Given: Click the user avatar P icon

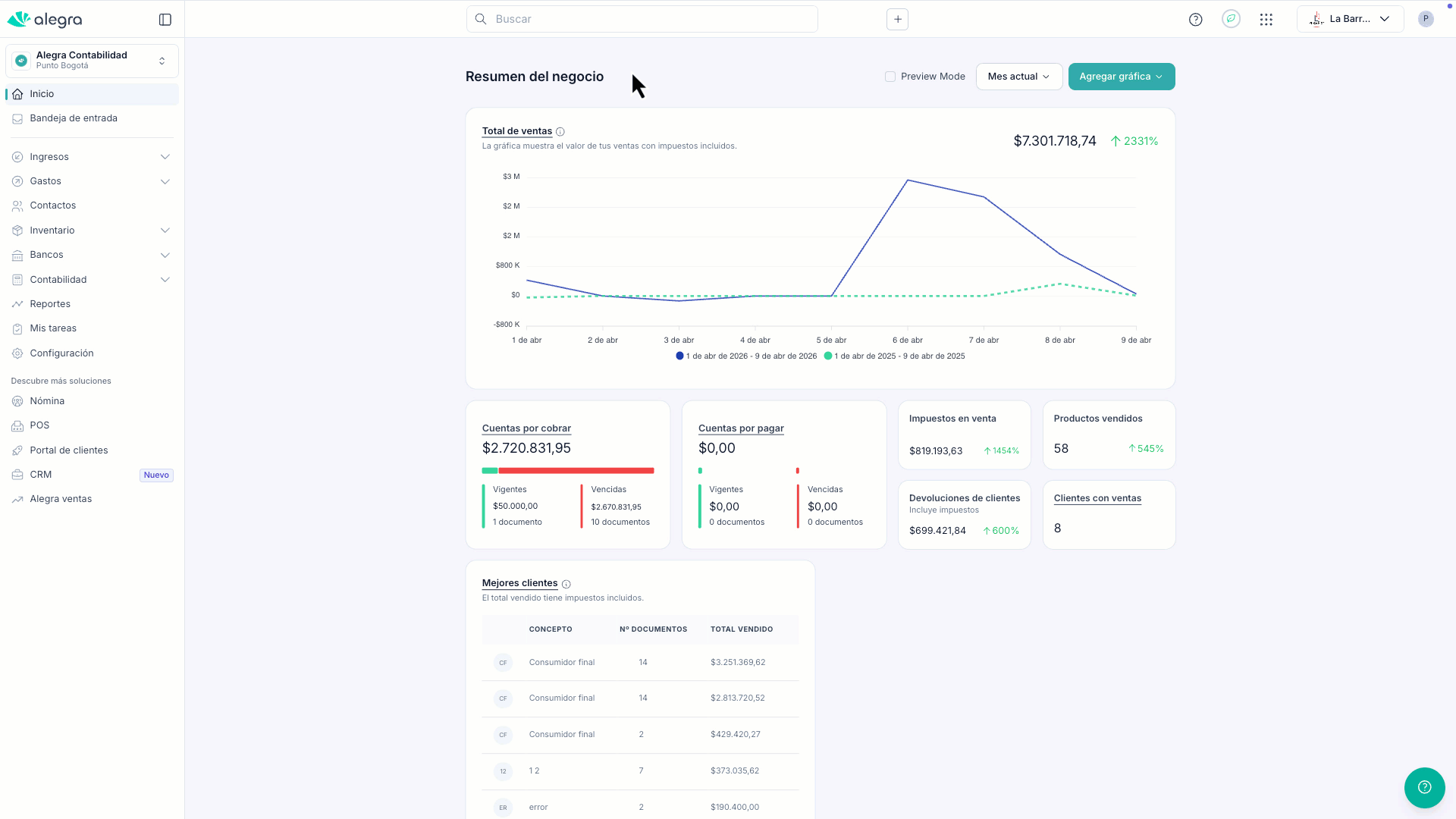Looking at the screenshot, I should pos(1426,19).
